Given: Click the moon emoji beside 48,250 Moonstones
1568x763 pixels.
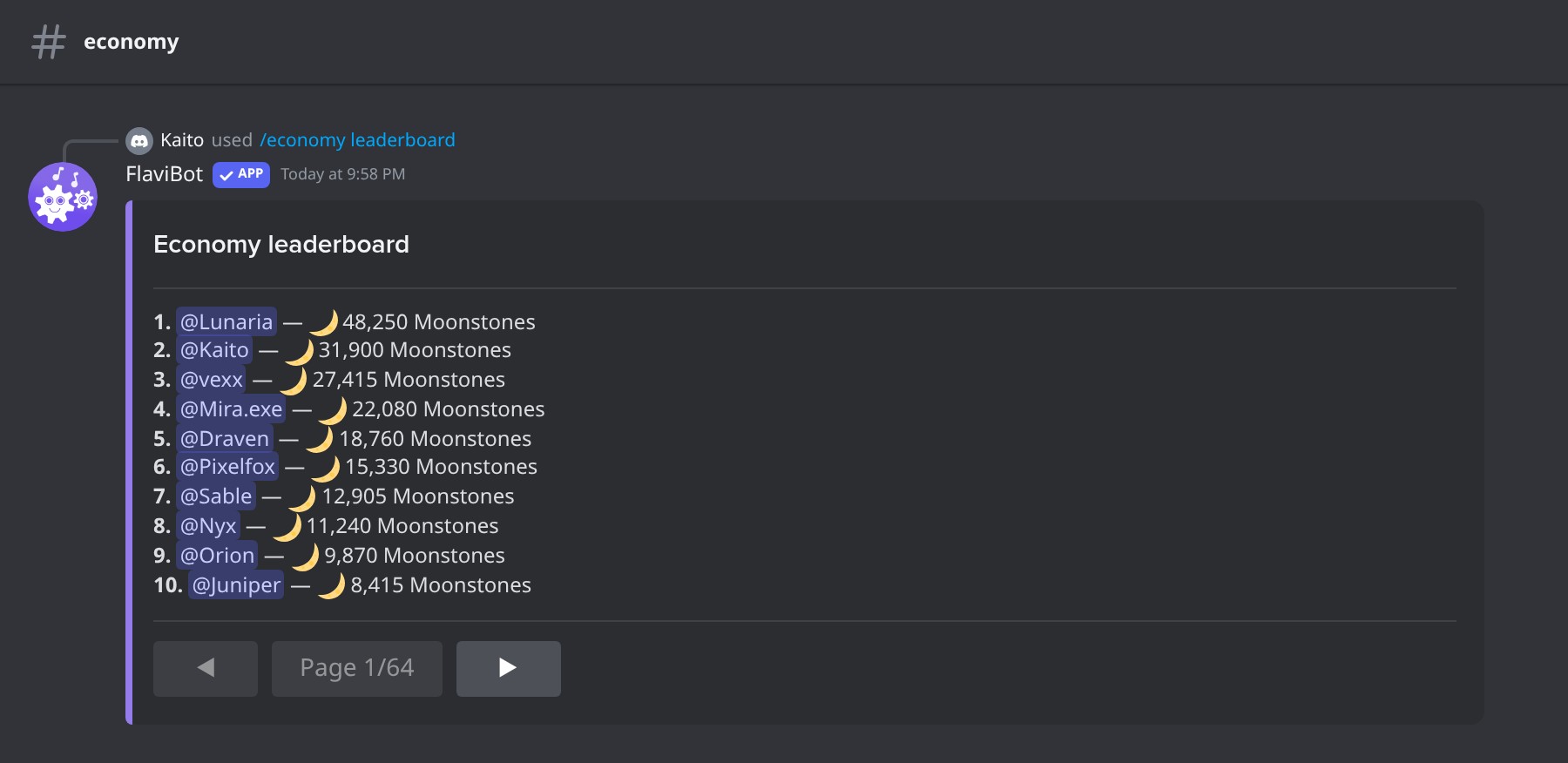Looking at the screenshot, I should point(324,322).
